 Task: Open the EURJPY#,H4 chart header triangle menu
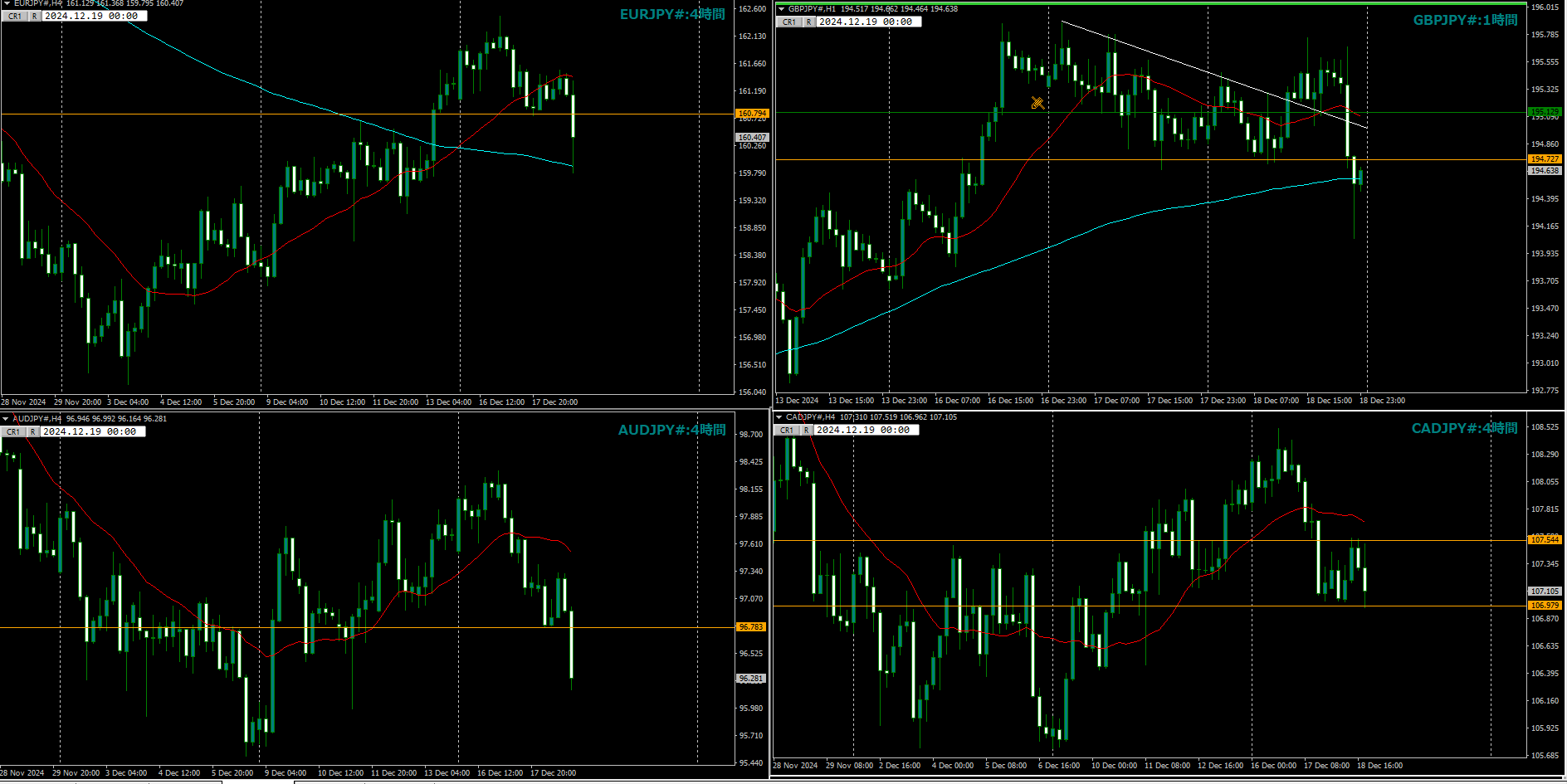point(7,3)
